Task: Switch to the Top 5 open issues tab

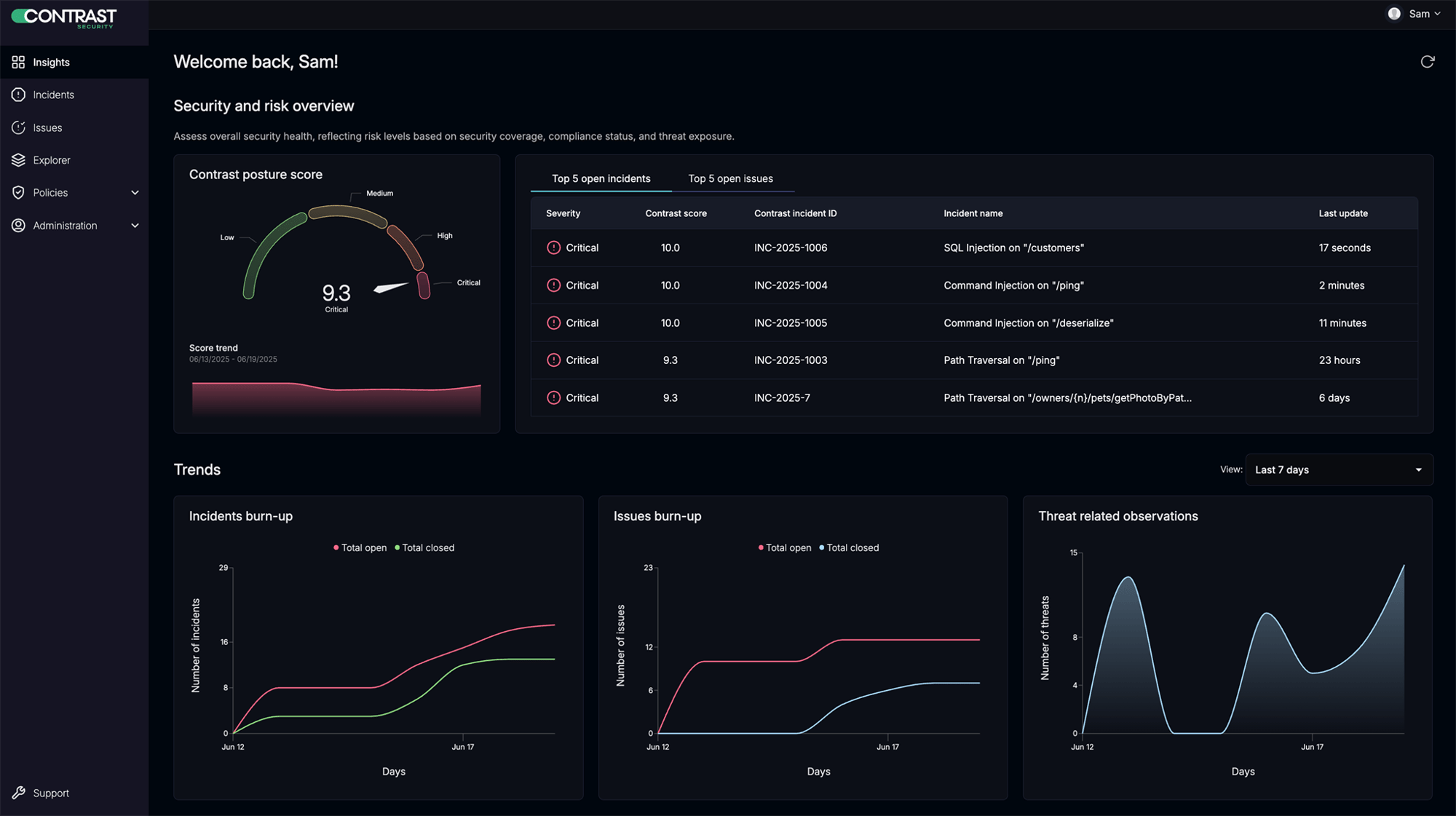Action: pos(730,178)
